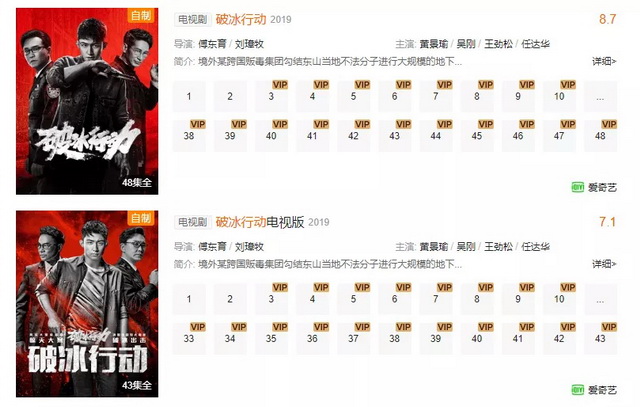Open actor 黄景瑜 link in first result
Screen dimensions: 640x407
[x=434, y=44]
